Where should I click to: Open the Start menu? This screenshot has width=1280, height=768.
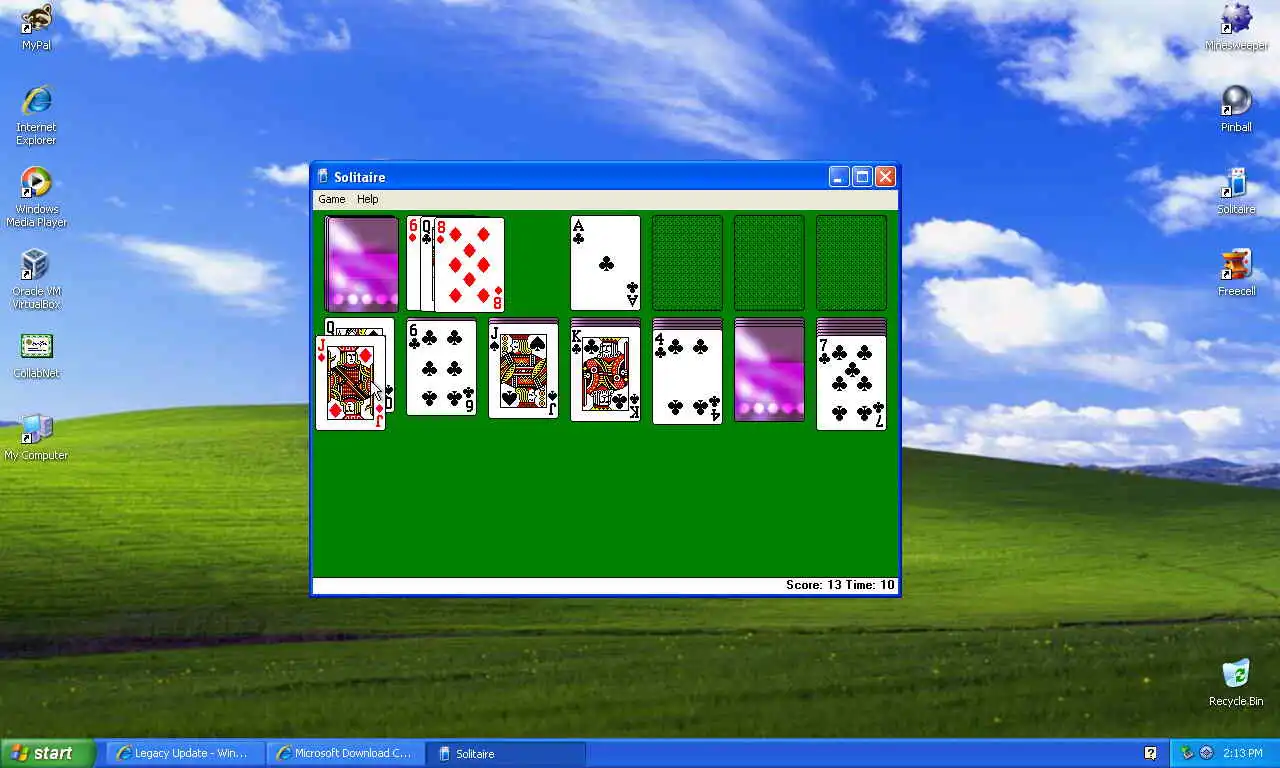pyautogui.click(x=47, y=753)
